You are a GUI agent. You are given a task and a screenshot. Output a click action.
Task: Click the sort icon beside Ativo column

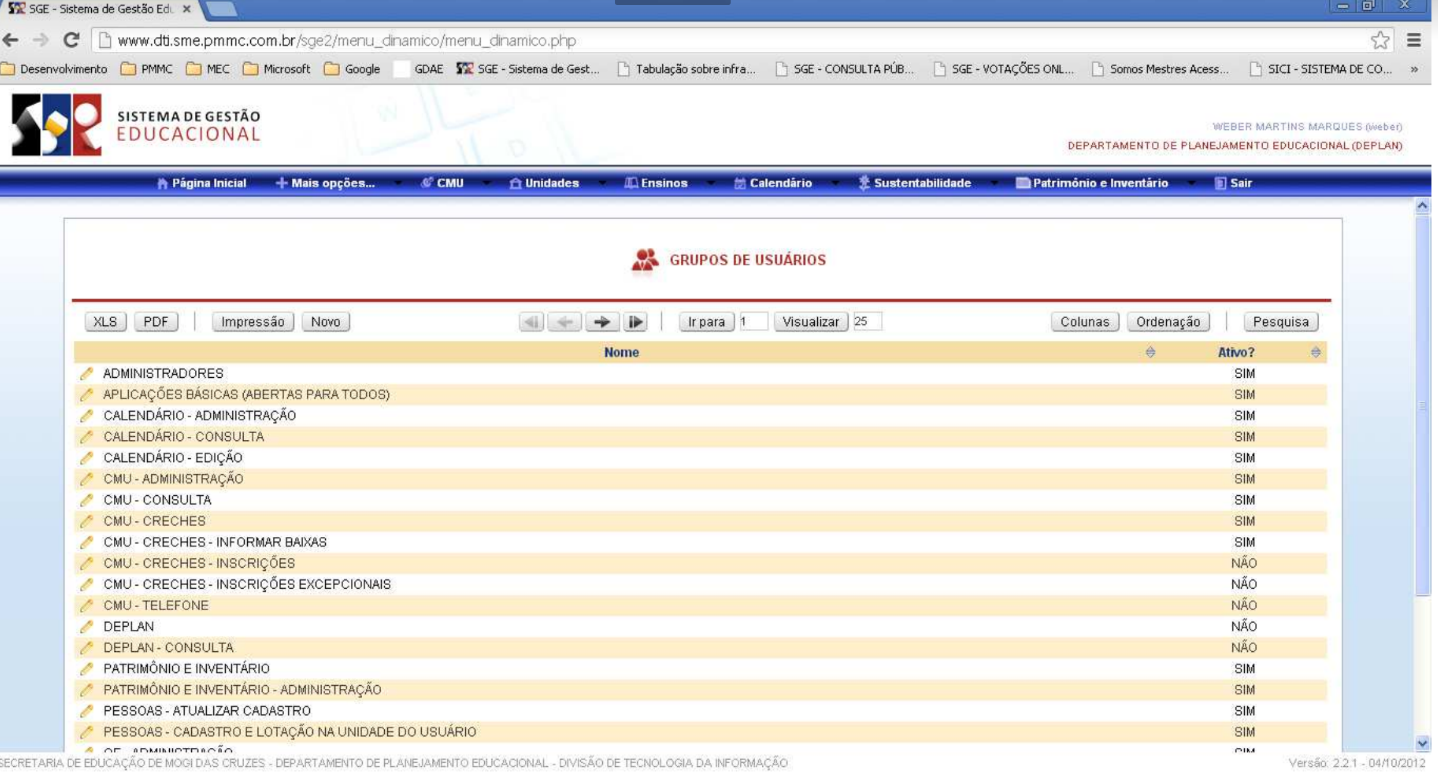(1315, 353)
